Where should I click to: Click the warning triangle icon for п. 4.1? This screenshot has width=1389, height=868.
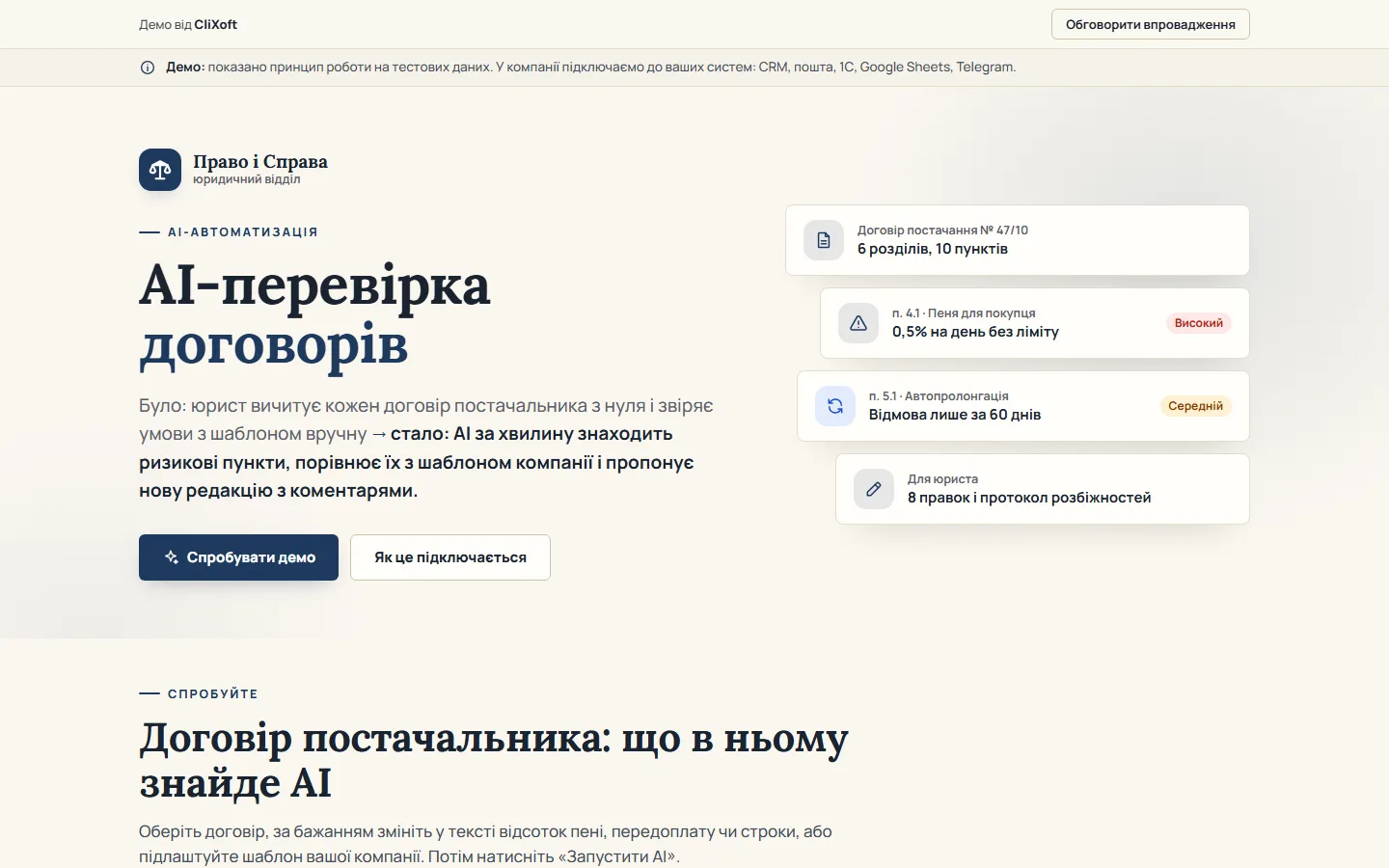(x=858, y=323)
